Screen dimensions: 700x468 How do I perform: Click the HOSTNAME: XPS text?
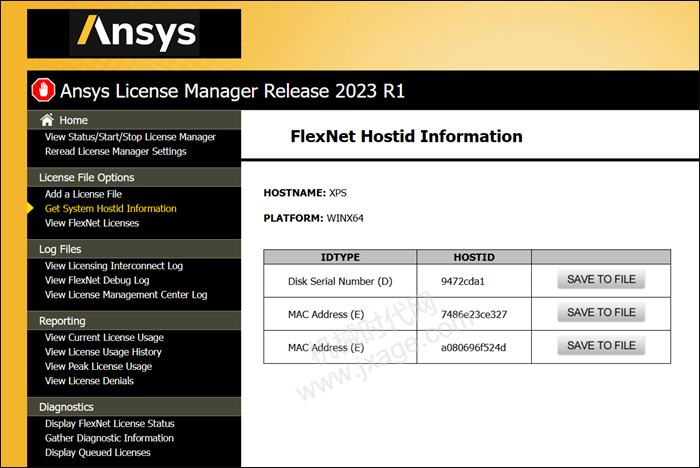(305, 193)
